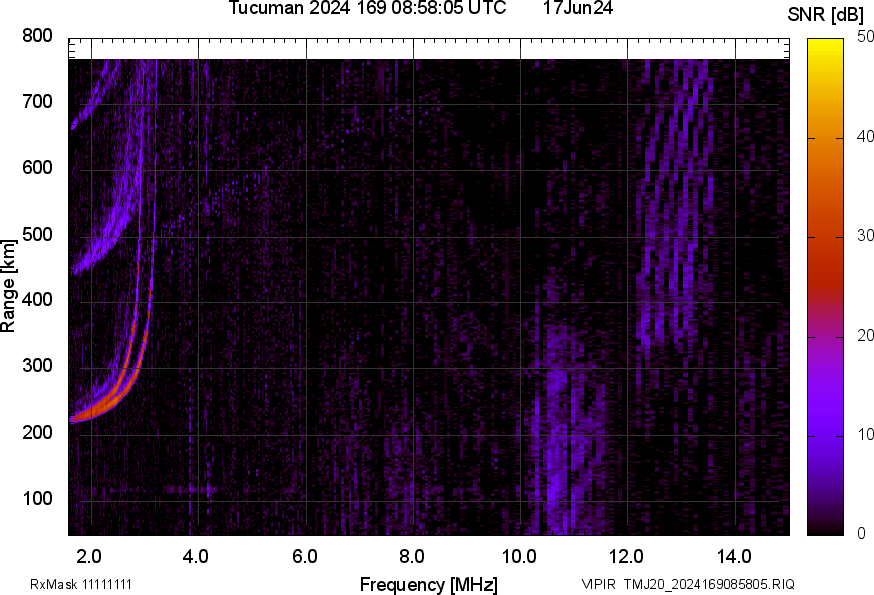874x595 pixels.
Task: Click the 'VIPIR' label
Action: (x=598, y=584)
